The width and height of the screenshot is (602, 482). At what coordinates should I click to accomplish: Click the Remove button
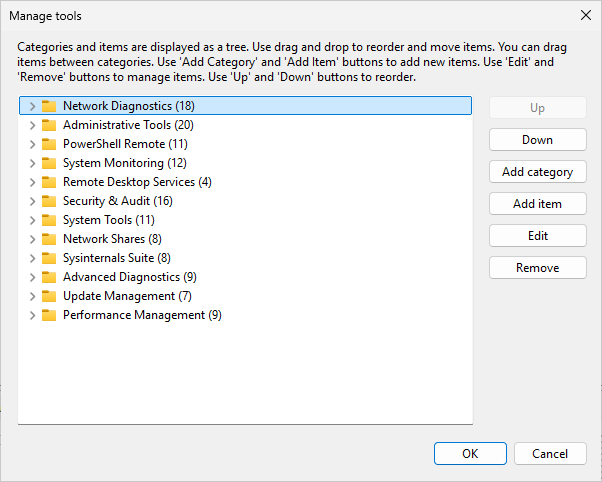537,268
